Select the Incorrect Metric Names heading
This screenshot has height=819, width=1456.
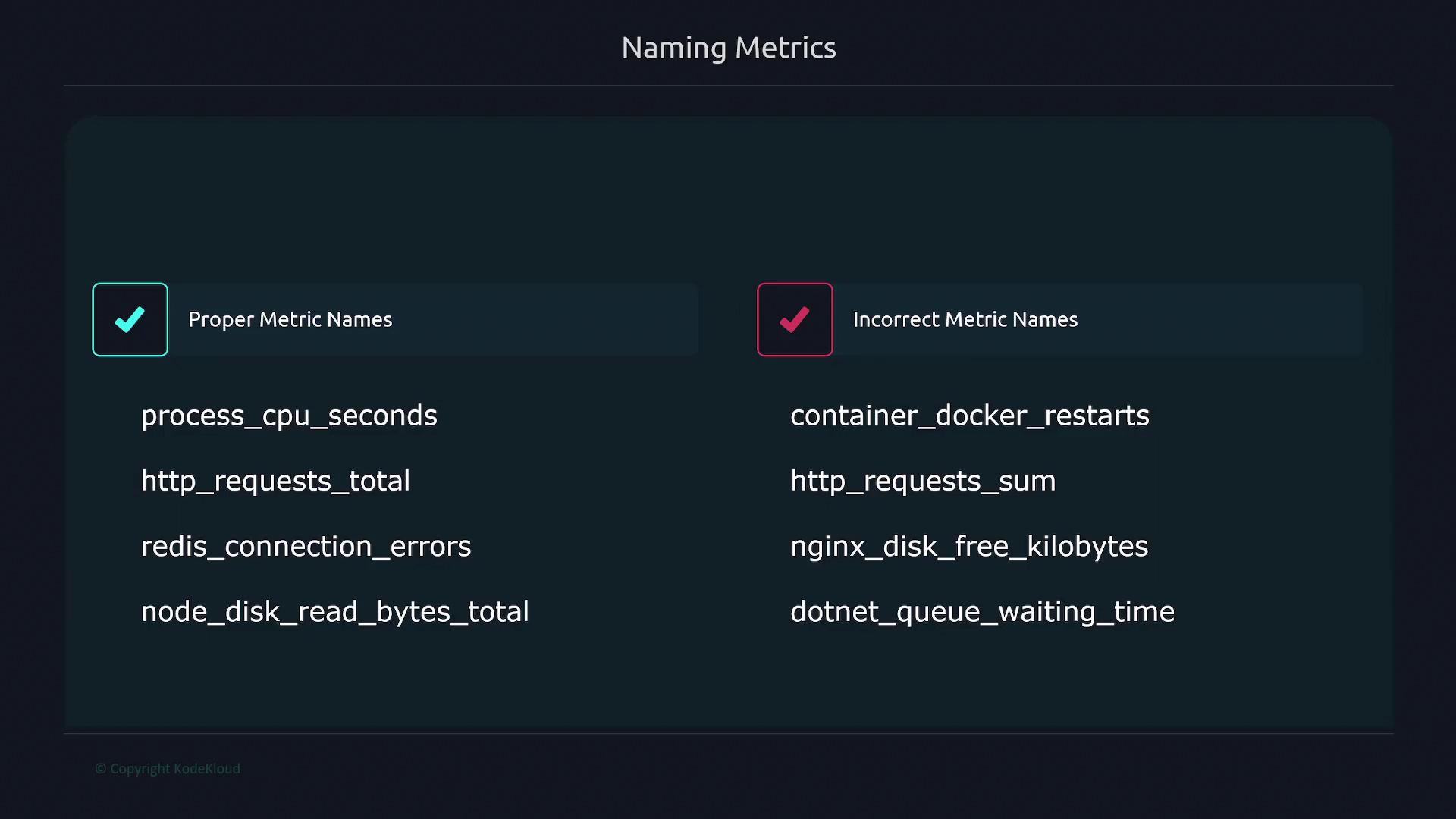(965, 319)
